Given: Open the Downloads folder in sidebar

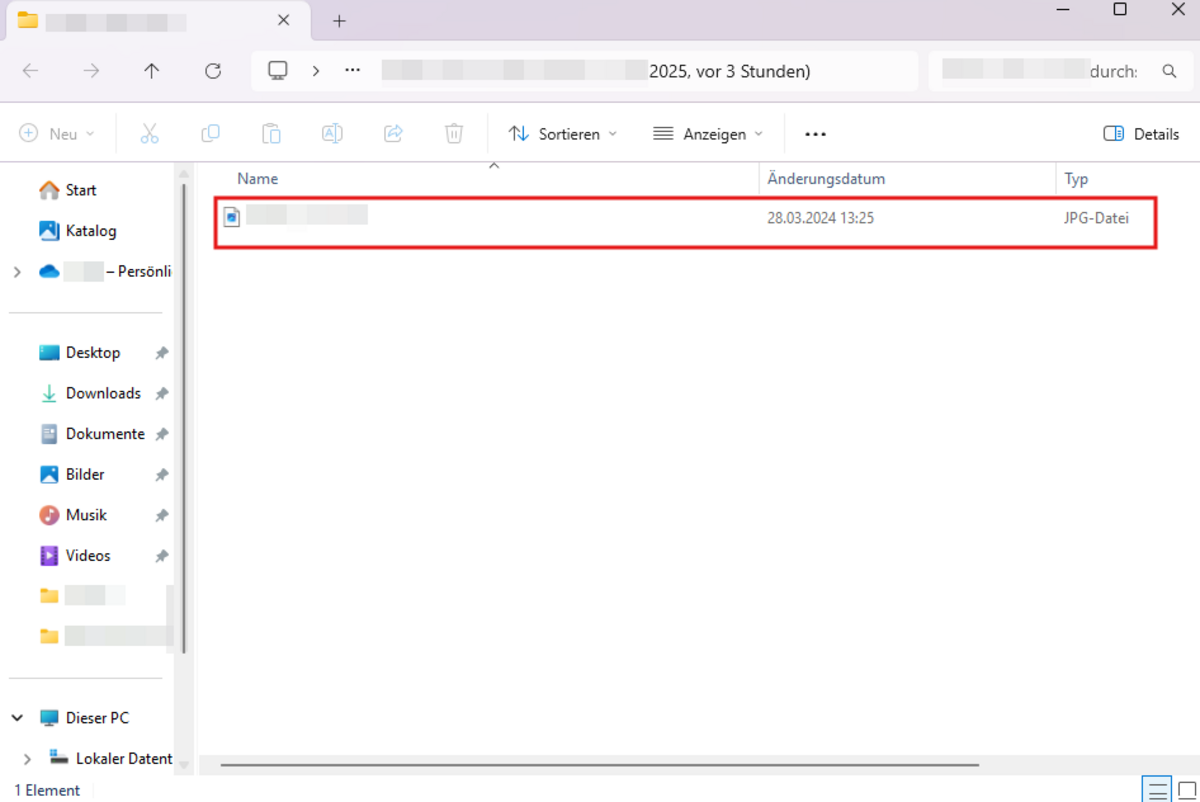Looking at the screenshot, I should coord(103,394).
